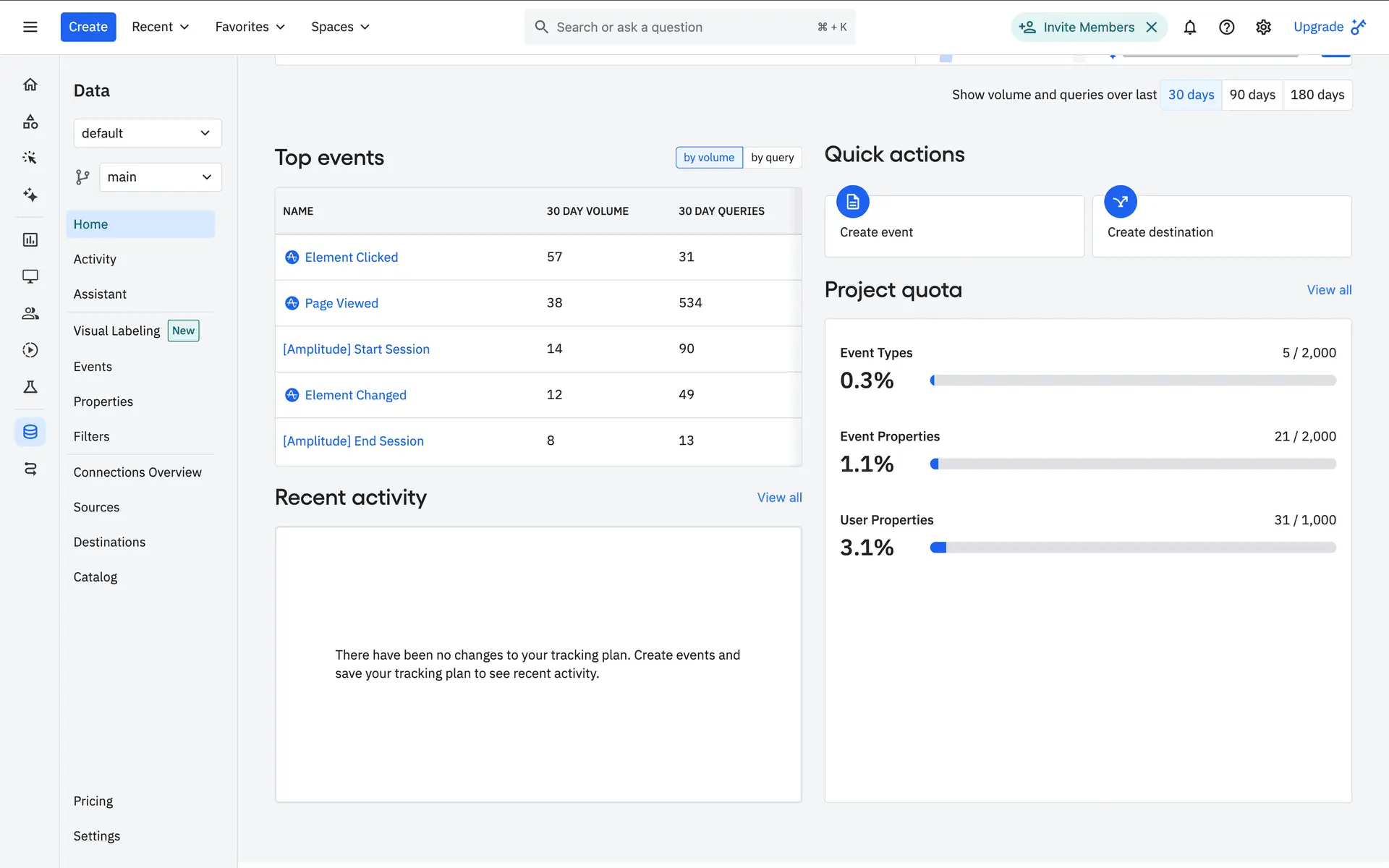Expand the default project dropdown
This screenshot has height=868, width=1389.
147,133
